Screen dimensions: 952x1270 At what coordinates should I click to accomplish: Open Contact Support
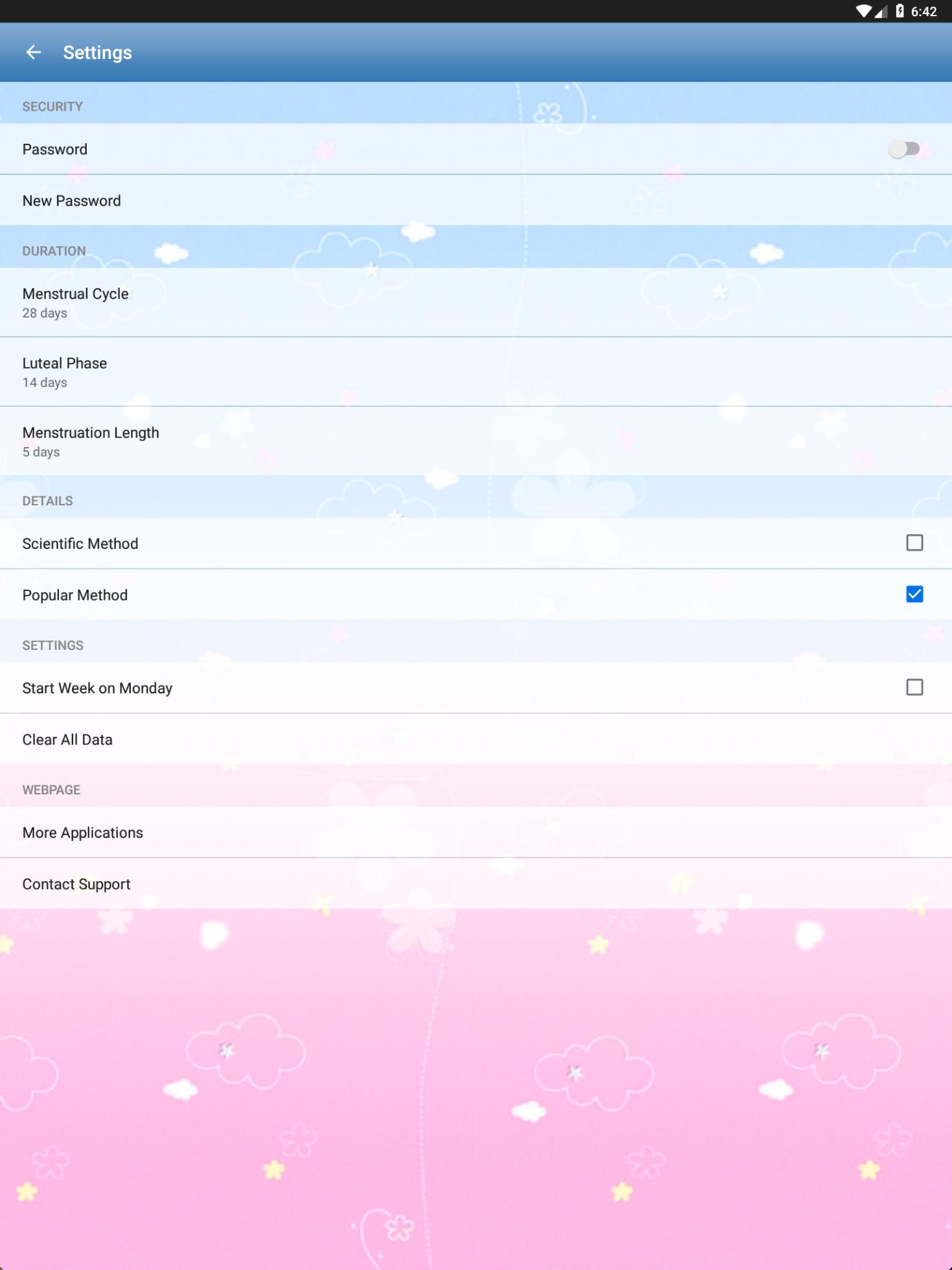pos(476,884)
